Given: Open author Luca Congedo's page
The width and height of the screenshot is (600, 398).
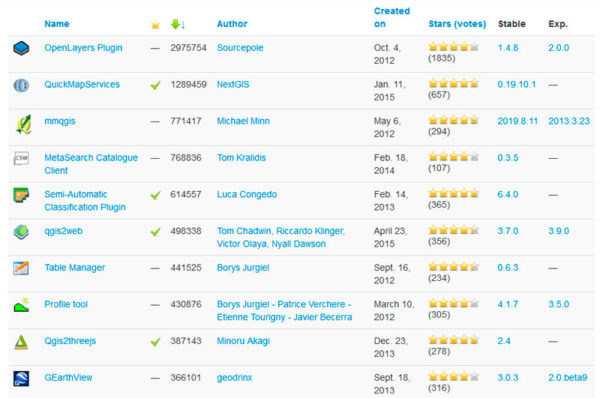Looking at the screenshot, I should [x=247, y=194].
